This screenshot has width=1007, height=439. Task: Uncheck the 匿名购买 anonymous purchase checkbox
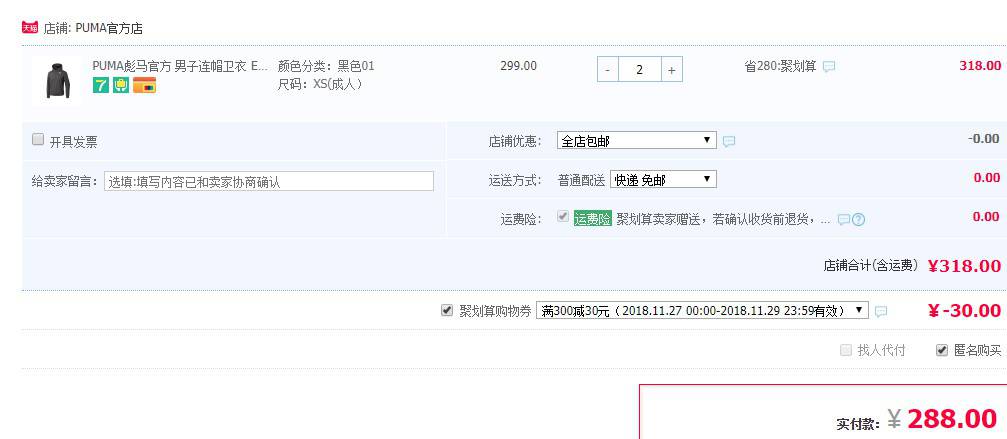tap(941, 350)
